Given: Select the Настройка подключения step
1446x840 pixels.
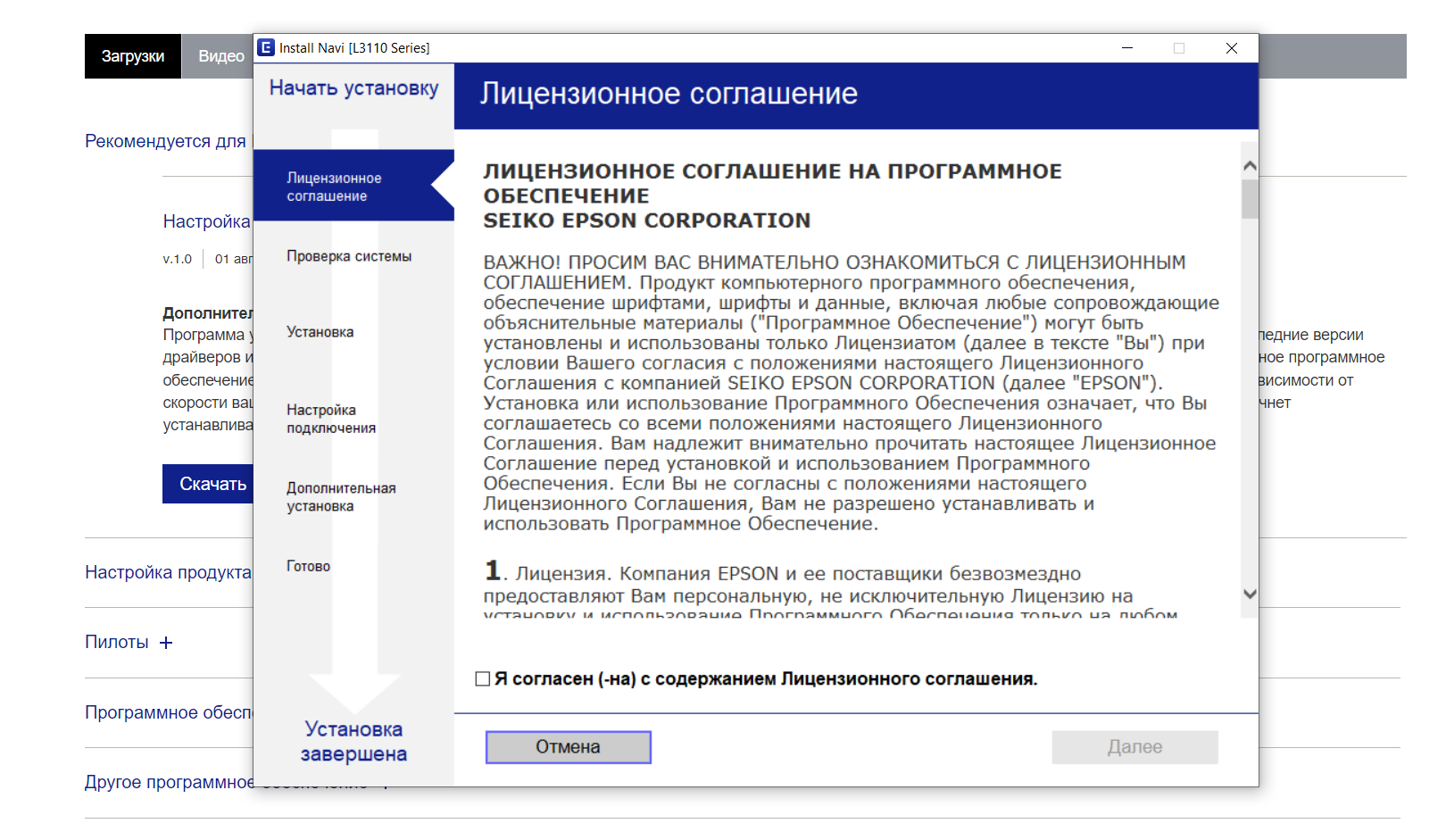Looking at the screenshot, I should (x=331, y=419).
